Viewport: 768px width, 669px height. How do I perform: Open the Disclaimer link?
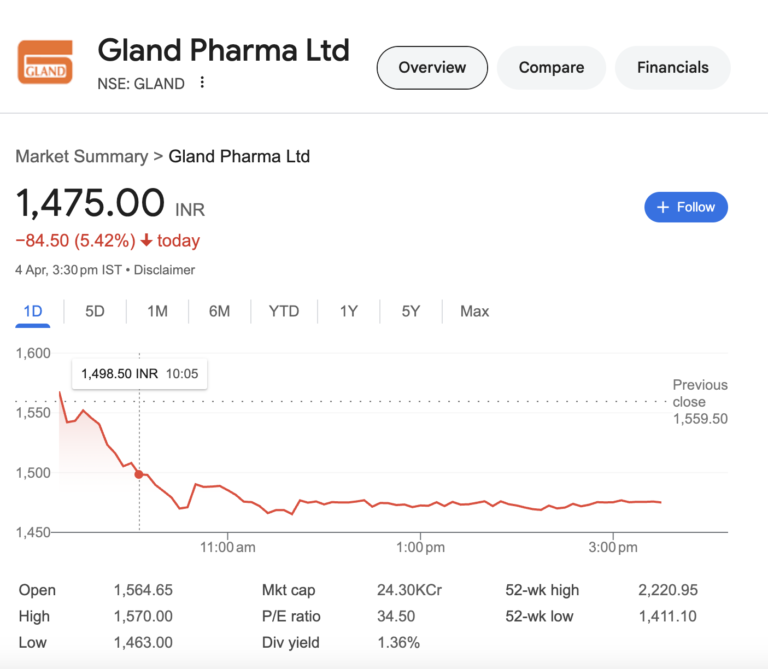(165, 270)
